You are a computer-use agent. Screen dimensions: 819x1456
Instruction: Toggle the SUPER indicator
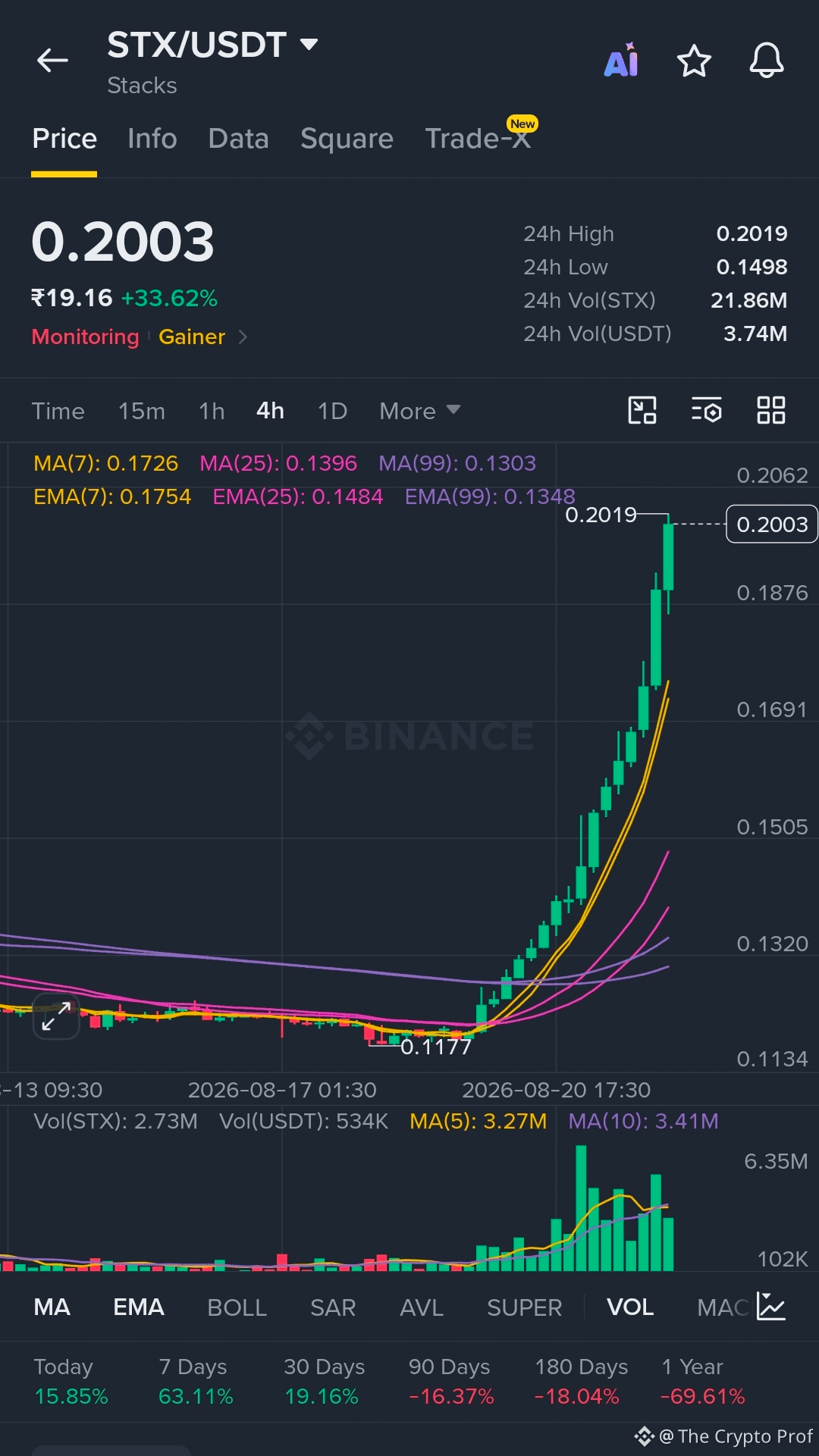click(x=524, y=1307)
